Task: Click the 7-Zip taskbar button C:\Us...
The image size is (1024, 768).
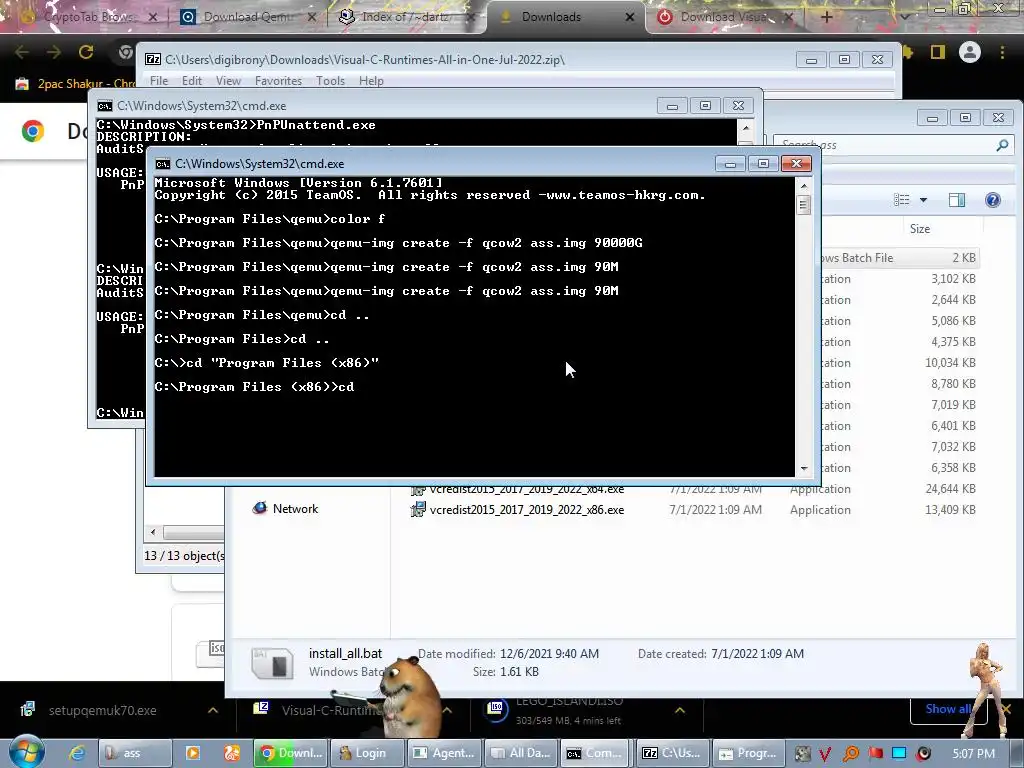Action: point(671,753)
